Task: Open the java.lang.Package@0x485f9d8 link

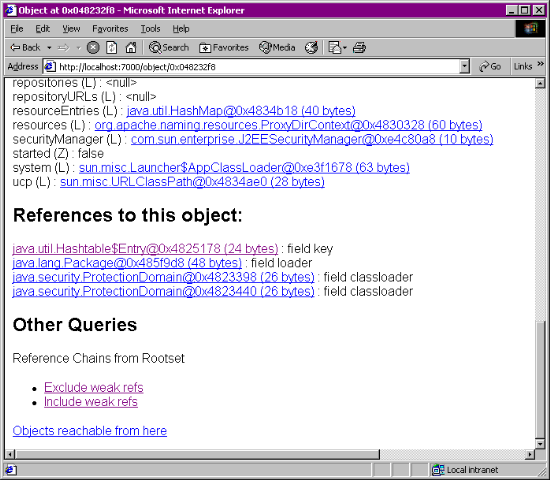Action: coord(127,263)
